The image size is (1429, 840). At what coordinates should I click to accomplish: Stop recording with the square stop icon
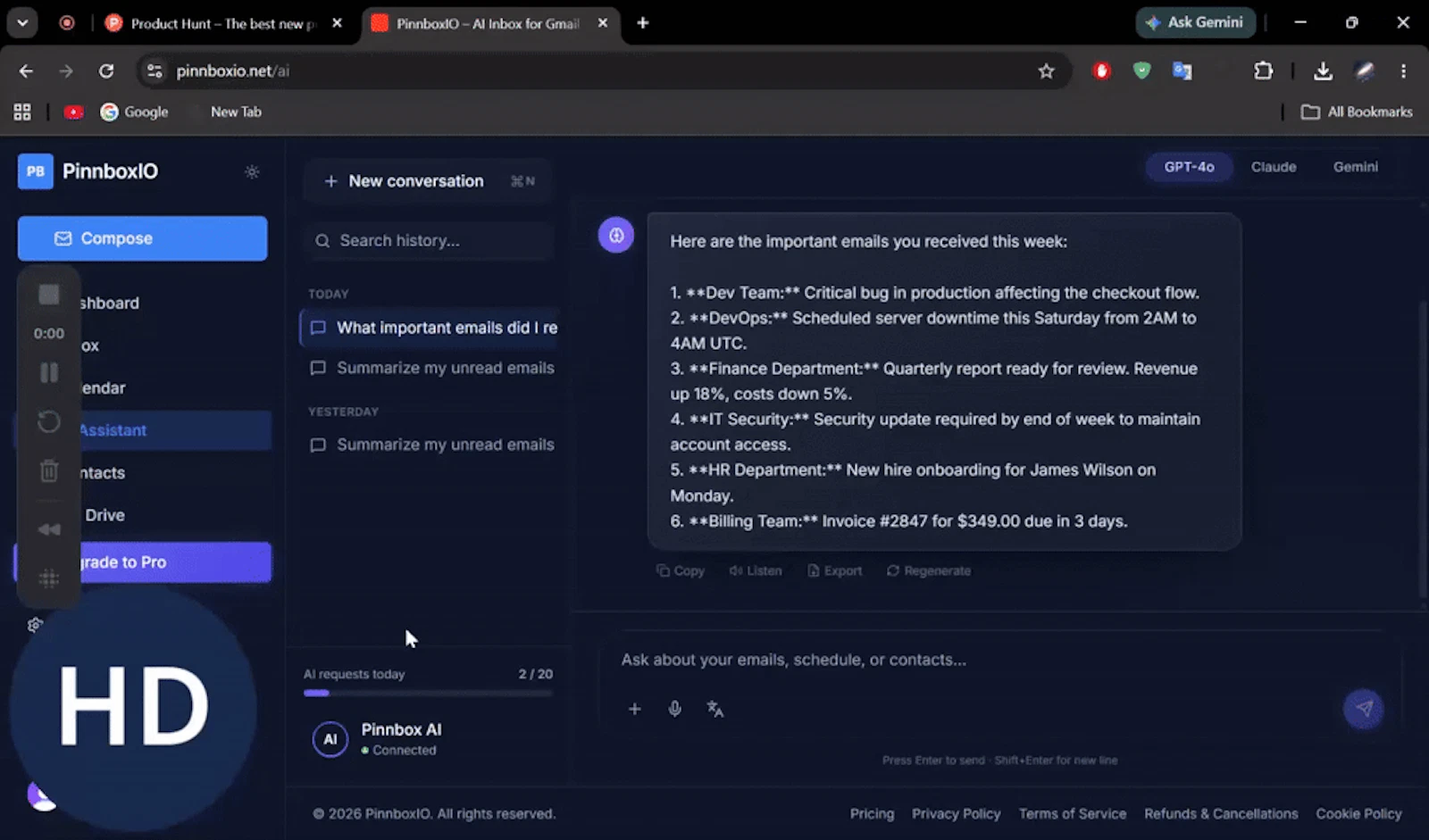[49, 295]
